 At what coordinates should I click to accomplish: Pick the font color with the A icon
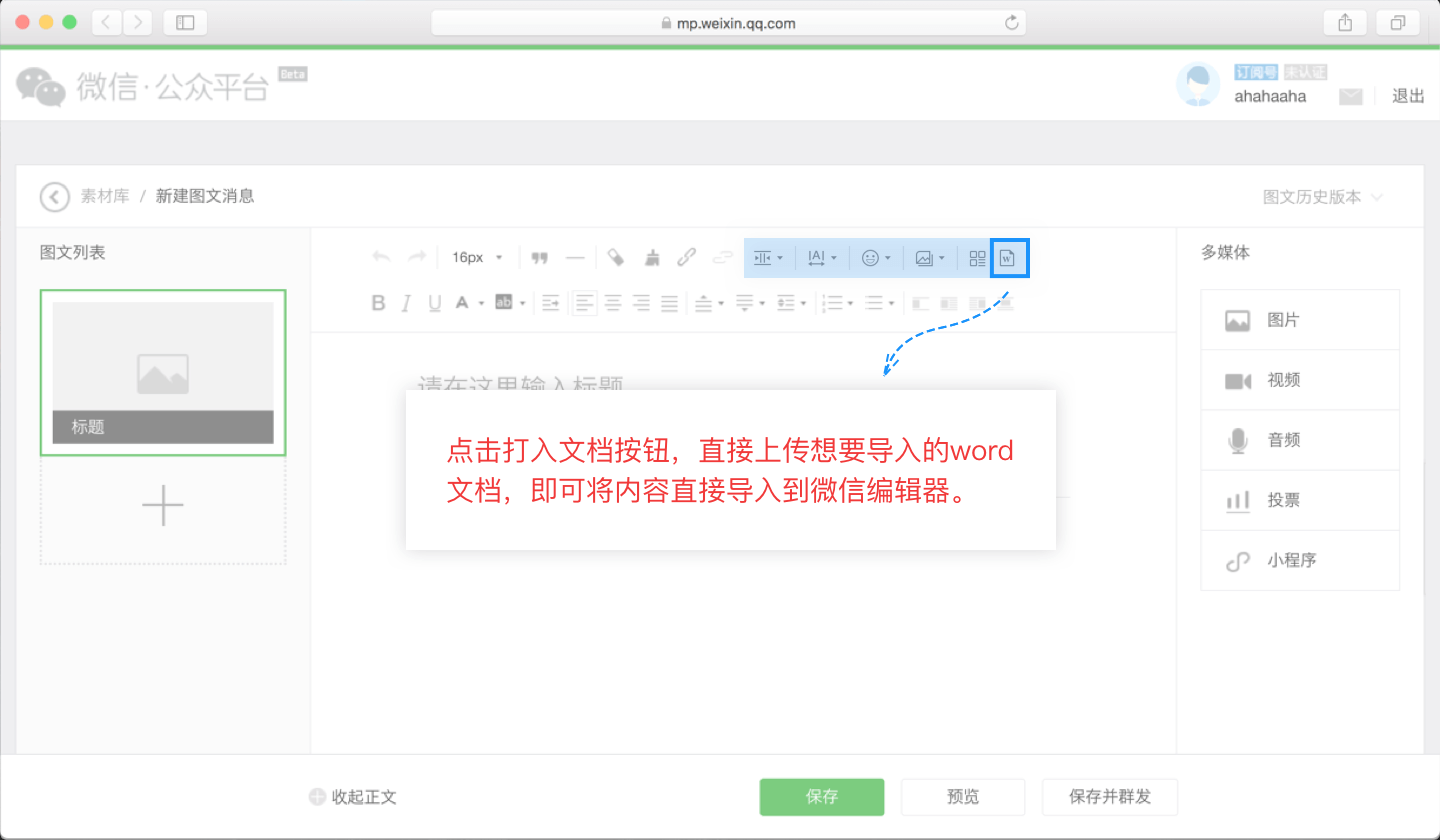click(x=468, y=303)
